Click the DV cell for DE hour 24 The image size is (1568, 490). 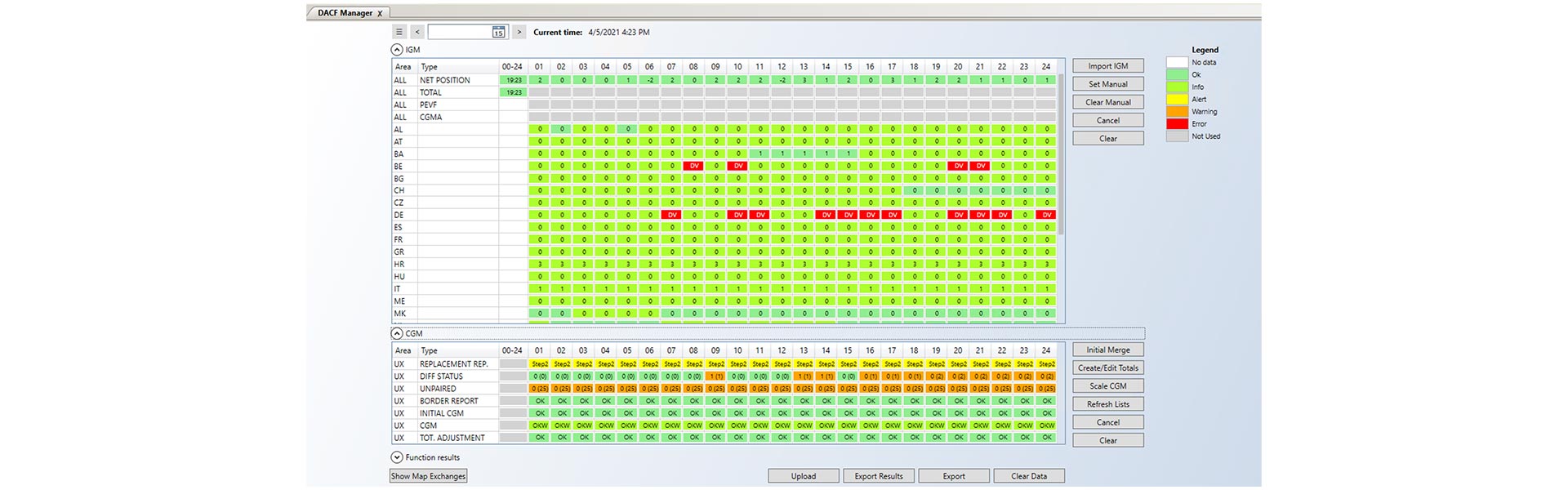click(1047, 215)
